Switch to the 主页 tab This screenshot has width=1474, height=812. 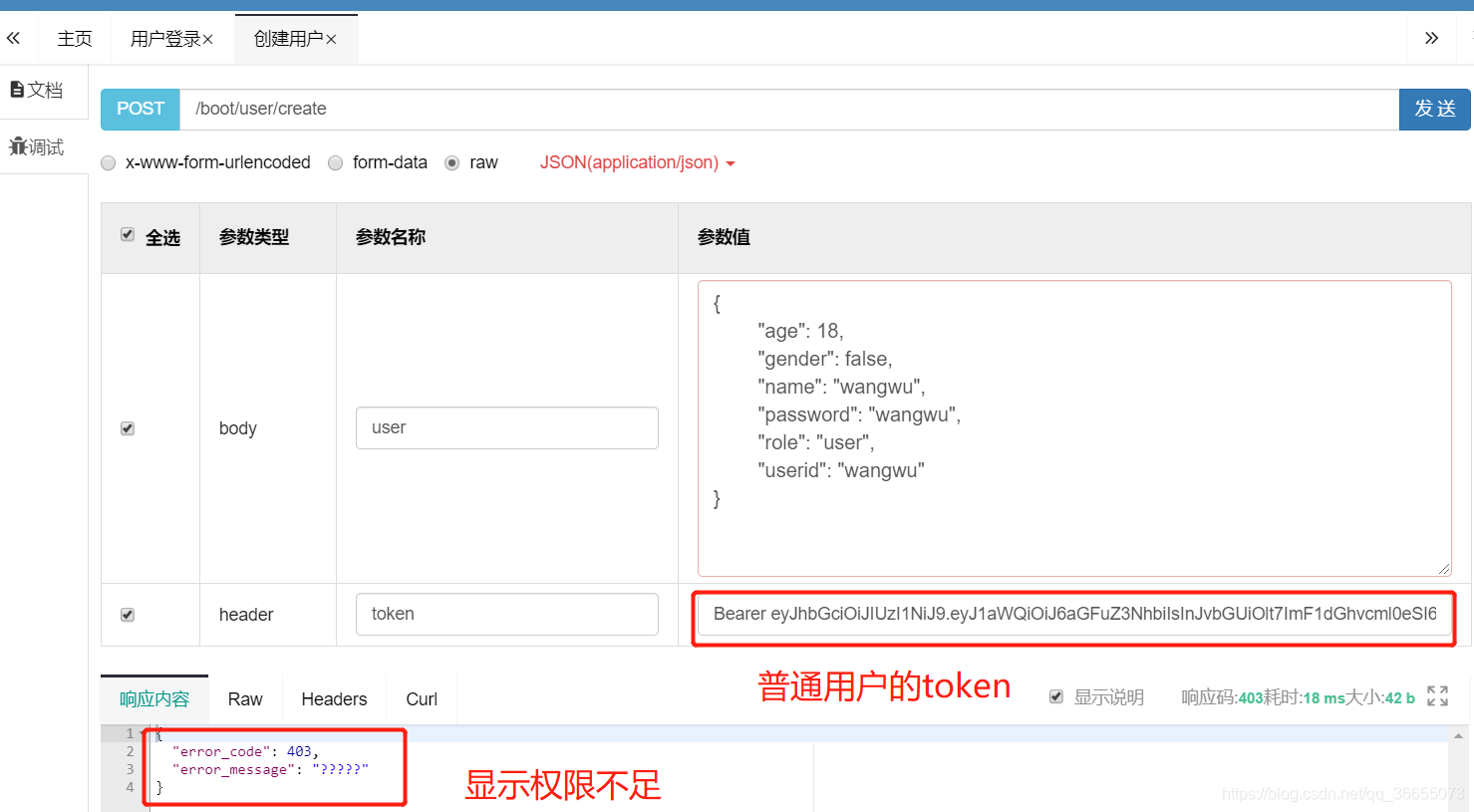click(x=75, y=39)
